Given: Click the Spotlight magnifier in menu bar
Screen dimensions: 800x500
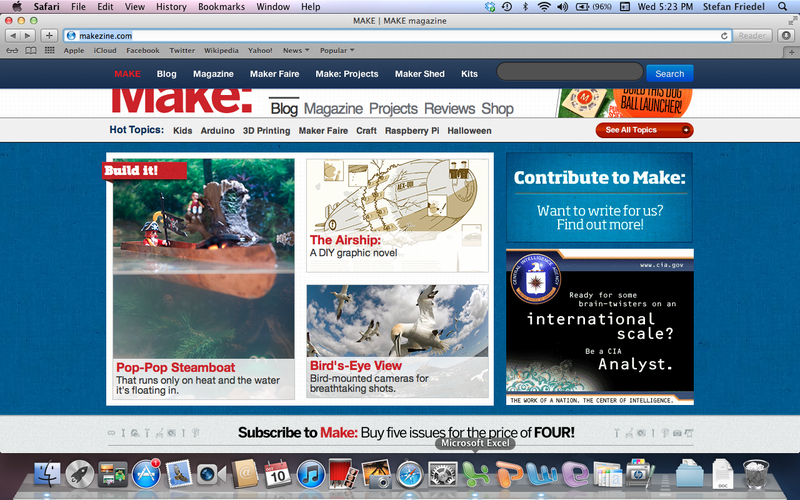Looking at the screenshot, I should pos(782,7).
